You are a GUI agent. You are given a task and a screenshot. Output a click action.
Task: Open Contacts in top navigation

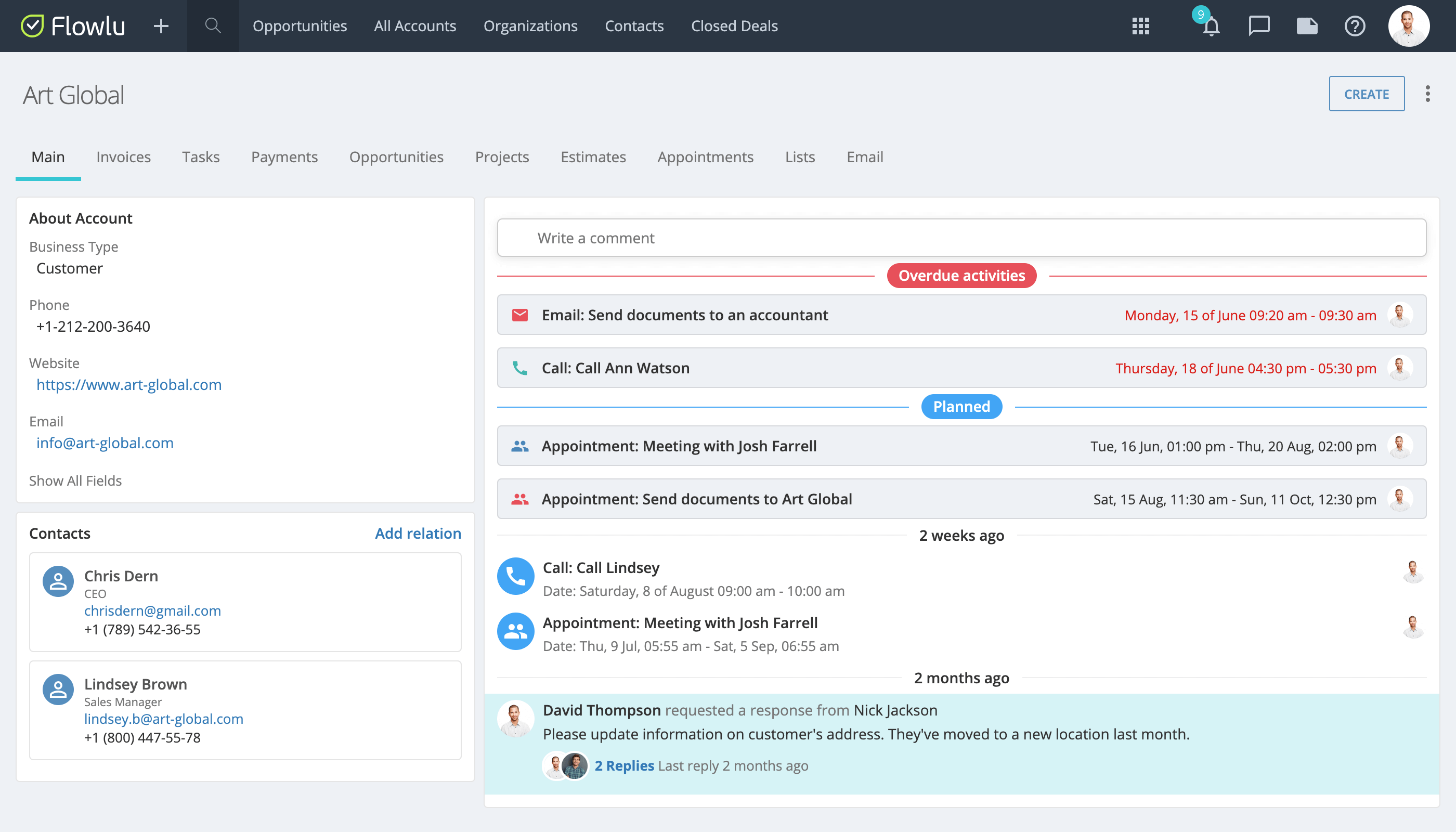634,25
